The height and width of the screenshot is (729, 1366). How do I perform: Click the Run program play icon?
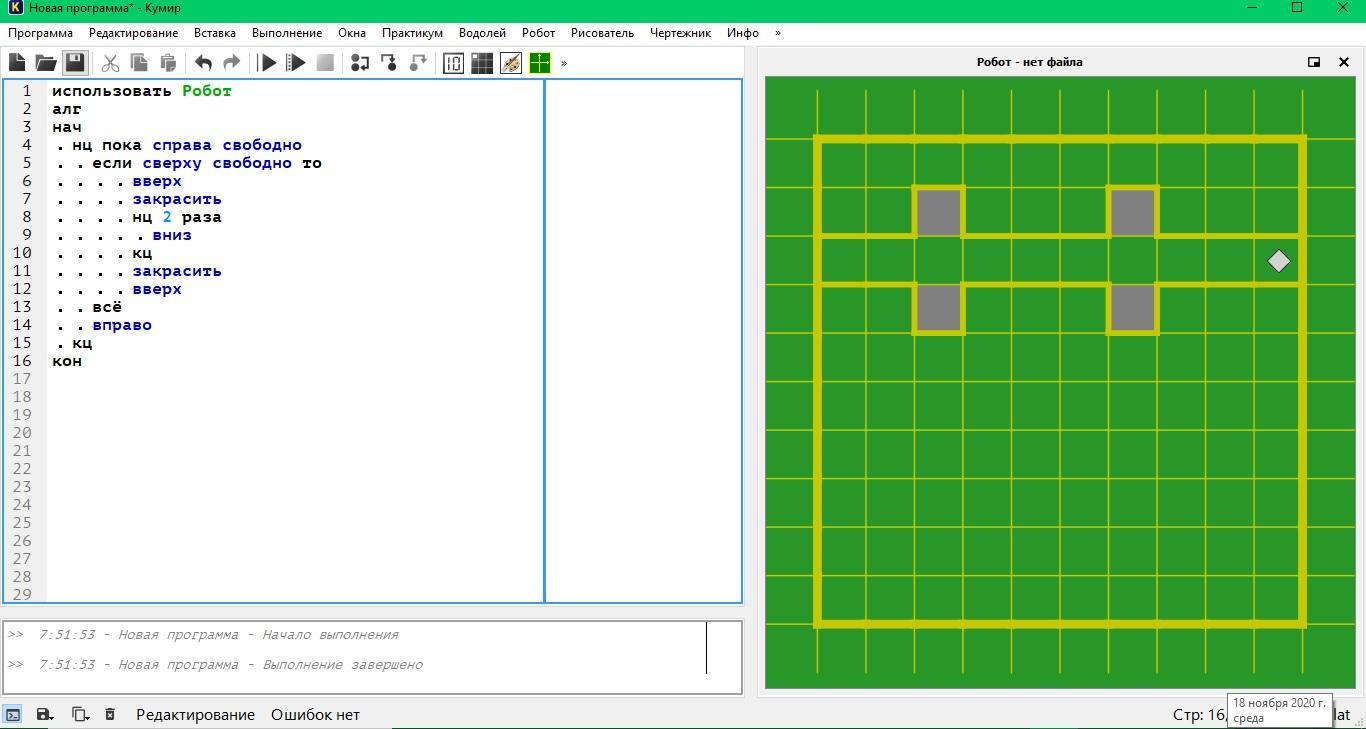click(267, 63)
